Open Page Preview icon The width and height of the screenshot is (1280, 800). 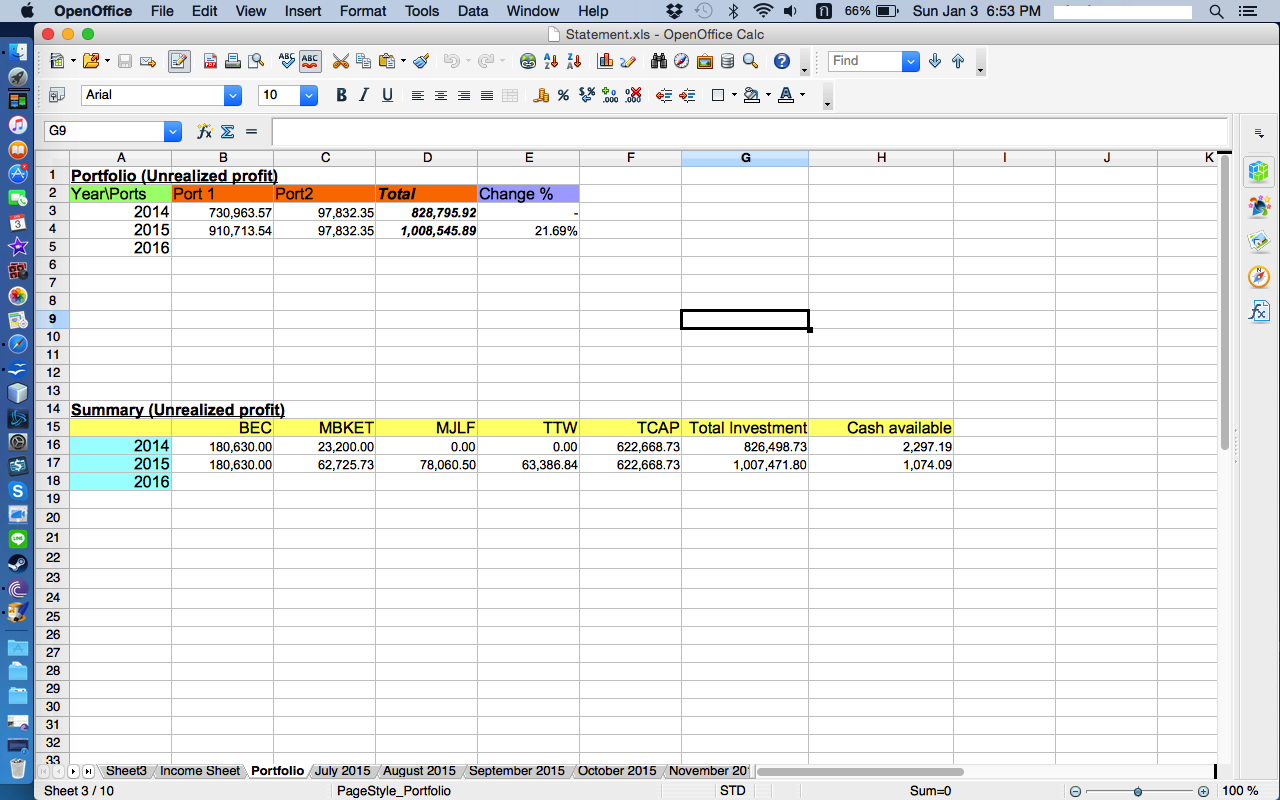click(256, 61)
